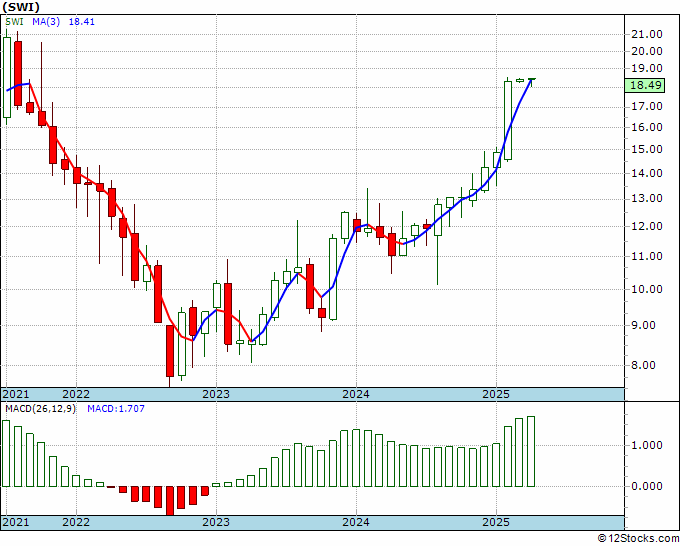Click the 14.00 price axis label
The image size is (680, 546).
click(647, 173)
